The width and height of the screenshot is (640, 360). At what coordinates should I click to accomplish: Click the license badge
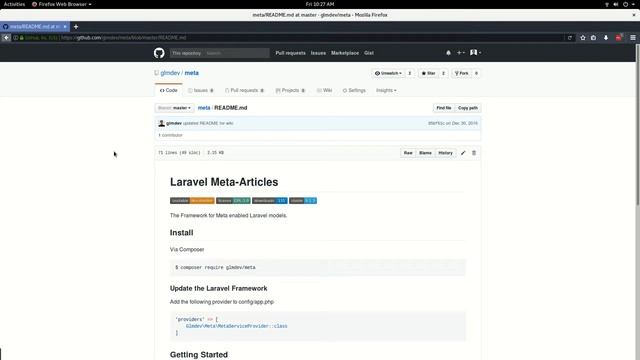click(x=233, y=200)
